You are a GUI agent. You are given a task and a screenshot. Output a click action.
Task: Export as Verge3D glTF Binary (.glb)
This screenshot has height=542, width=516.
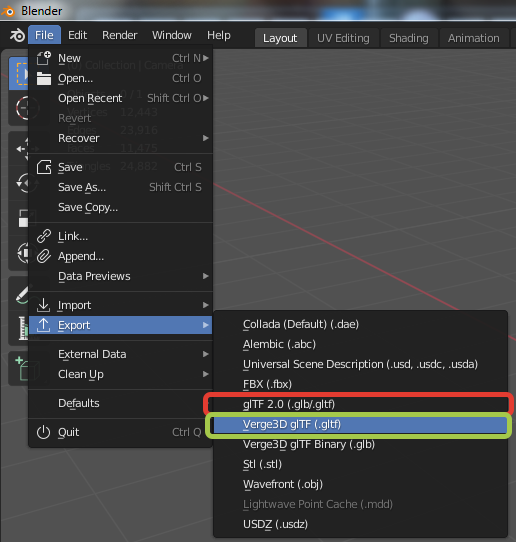tap(360, 444)
